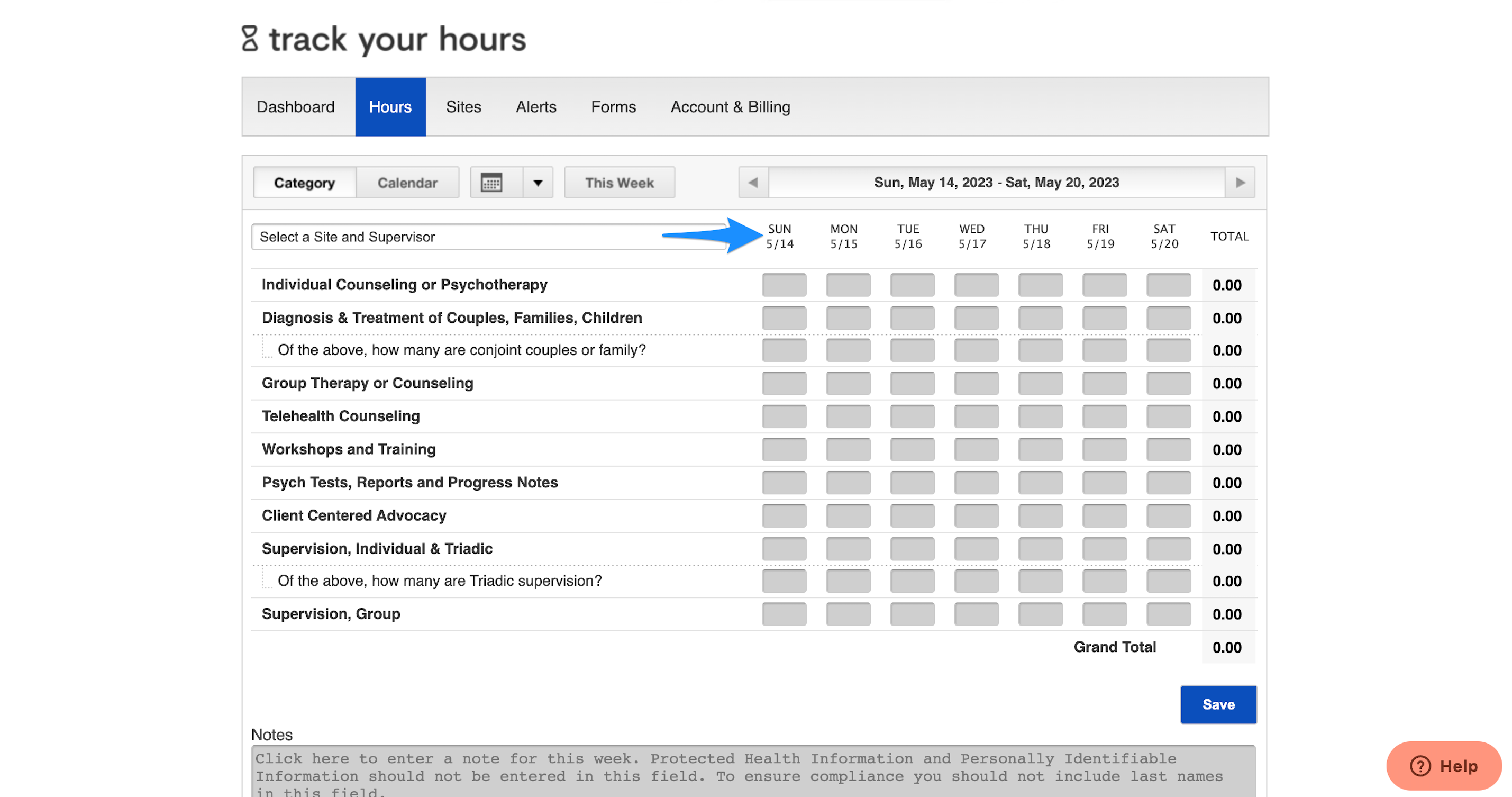Click Psych Tests field for Sunday 5/14
Screen dimensions: 1512x797
point(784,482)
